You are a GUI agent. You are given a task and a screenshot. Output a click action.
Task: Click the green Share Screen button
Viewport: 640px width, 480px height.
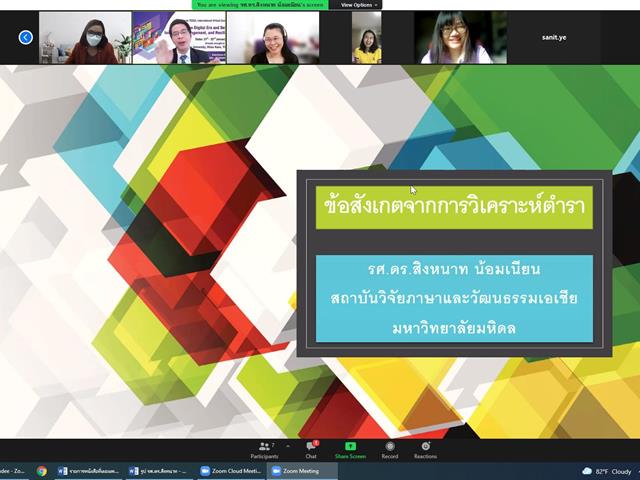pyautogui.click(x=350, y=450)
